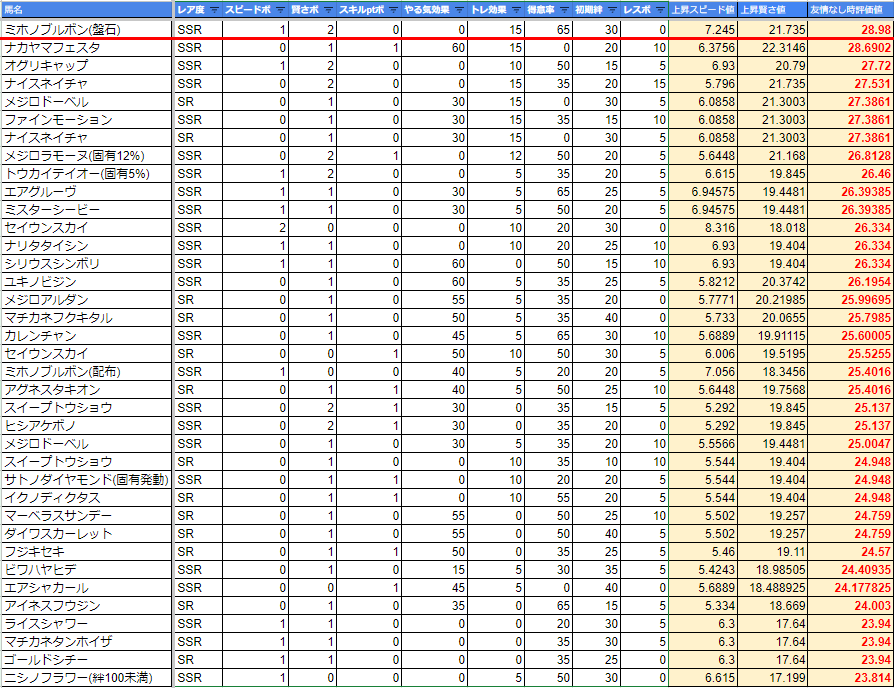Select the マーベラスサンデー name cell

click(86, 516)
